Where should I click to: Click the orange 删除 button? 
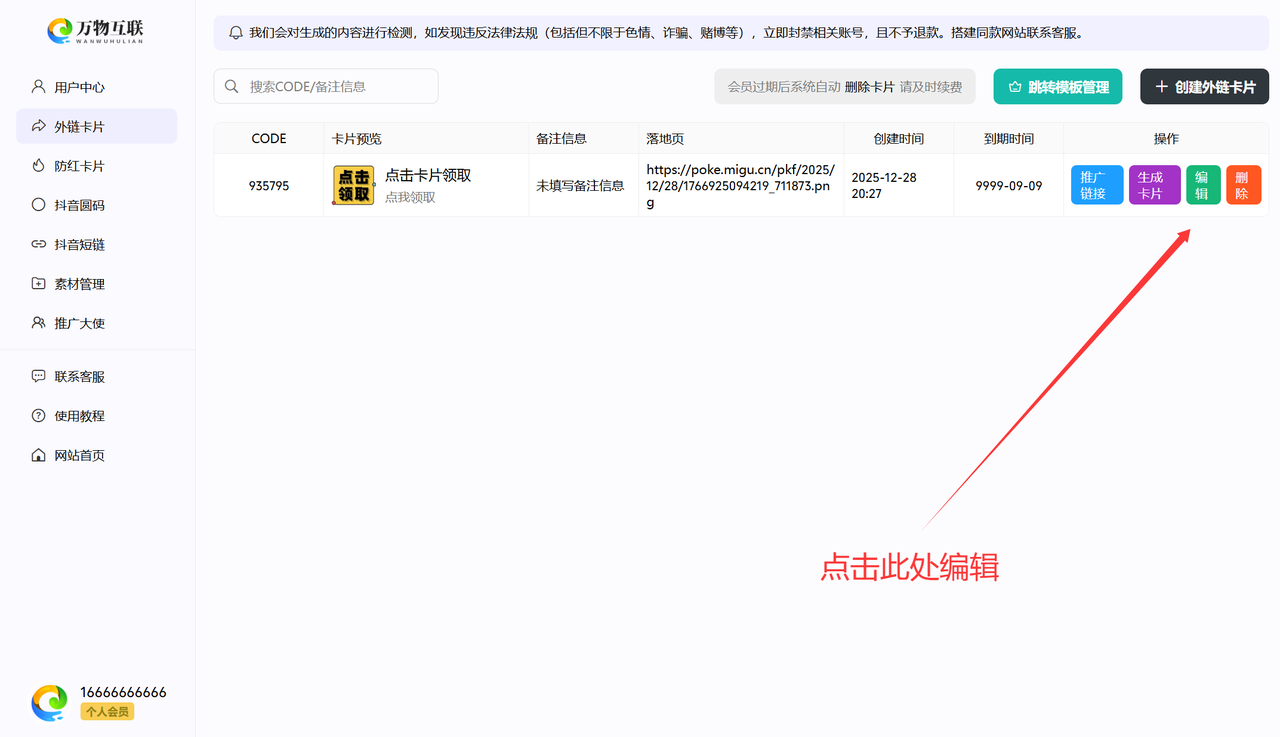1243,185
